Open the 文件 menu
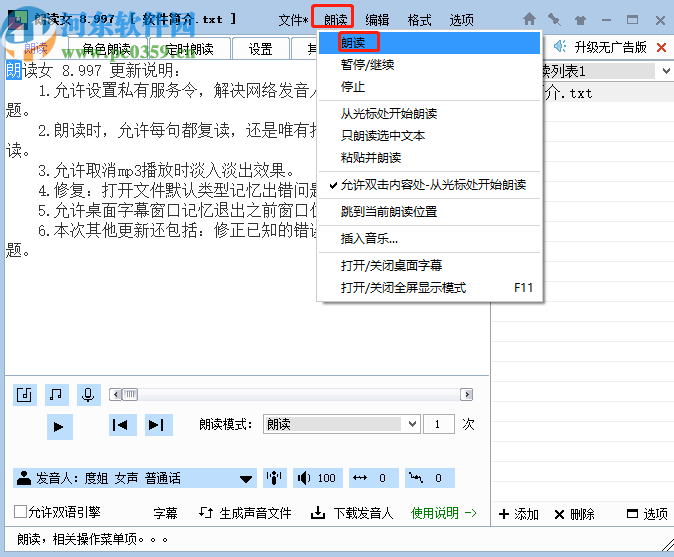This screenshot has height=557, width=674. point(293,20)
